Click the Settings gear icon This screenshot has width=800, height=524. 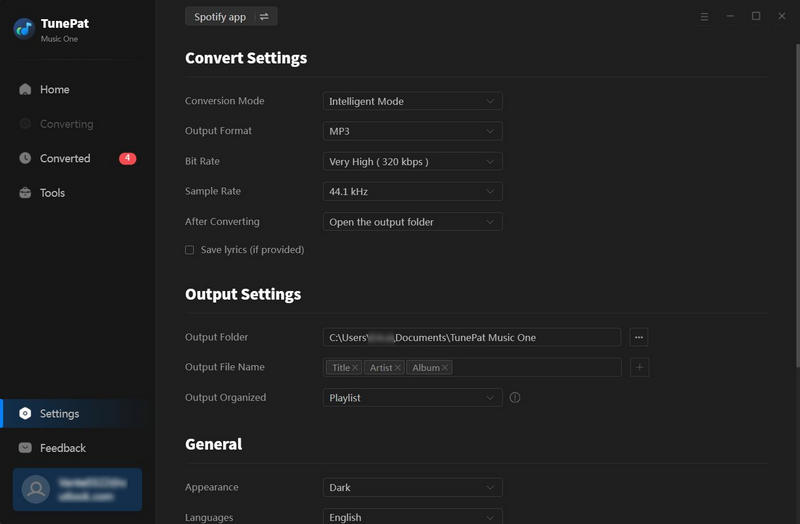click(x=25, y=413)
